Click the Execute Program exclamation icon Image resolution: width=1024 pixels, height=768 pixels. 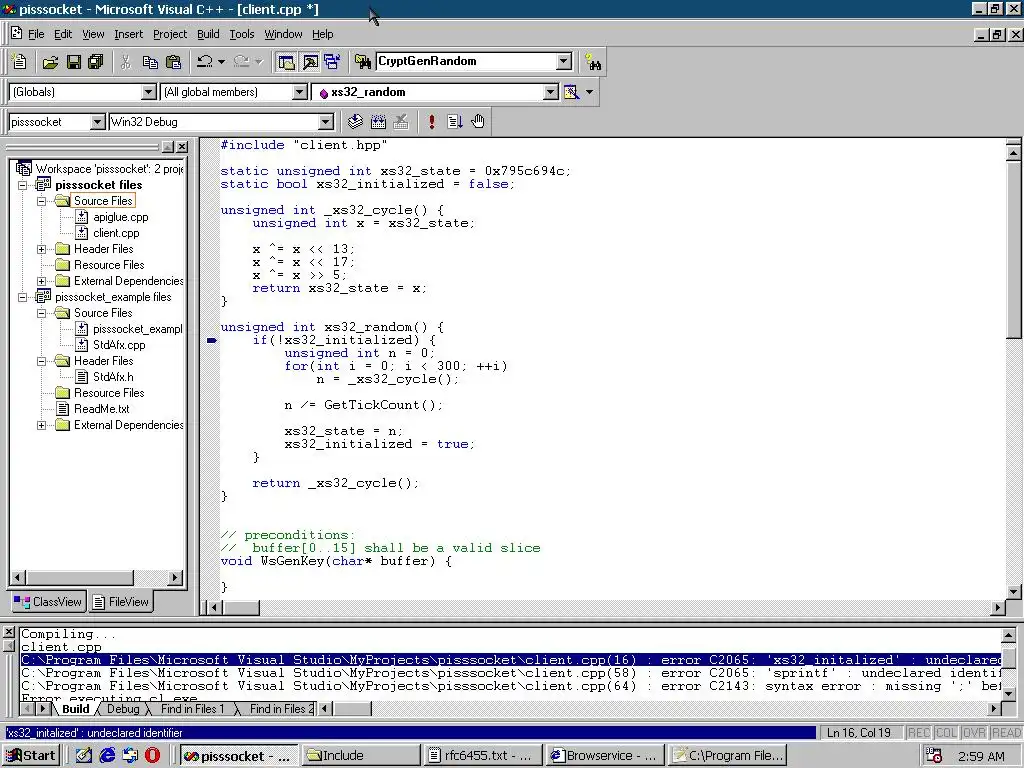(432, 121)
